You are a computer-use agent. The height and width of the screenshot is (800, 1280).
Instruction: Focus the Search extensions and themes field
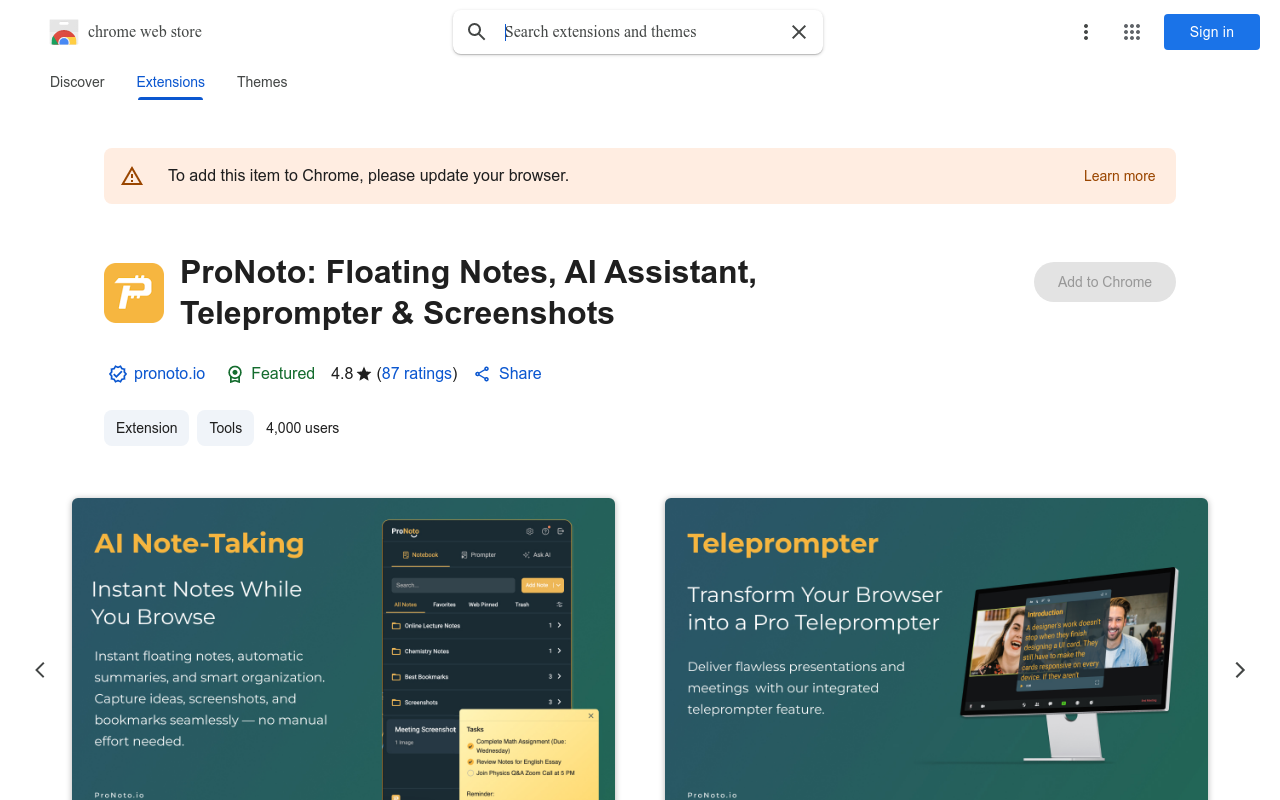[x=638, y=32]
